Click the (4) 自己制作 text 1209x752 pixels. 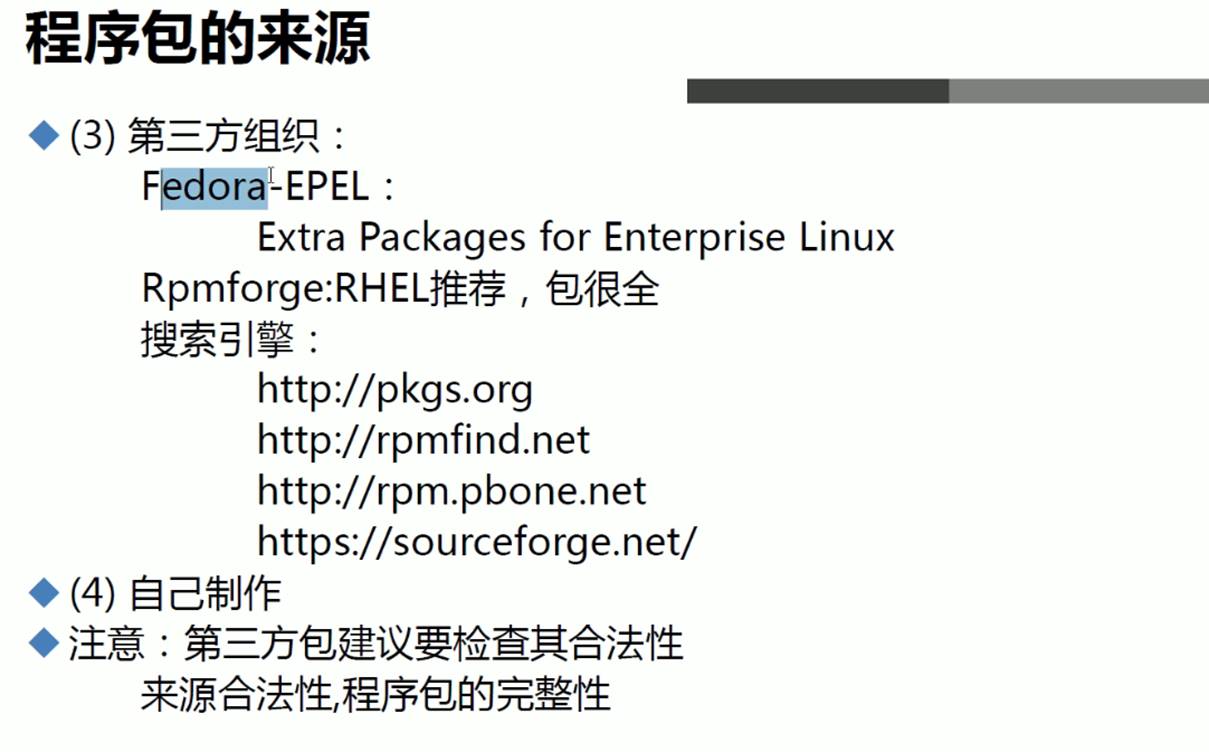(175, 594)
